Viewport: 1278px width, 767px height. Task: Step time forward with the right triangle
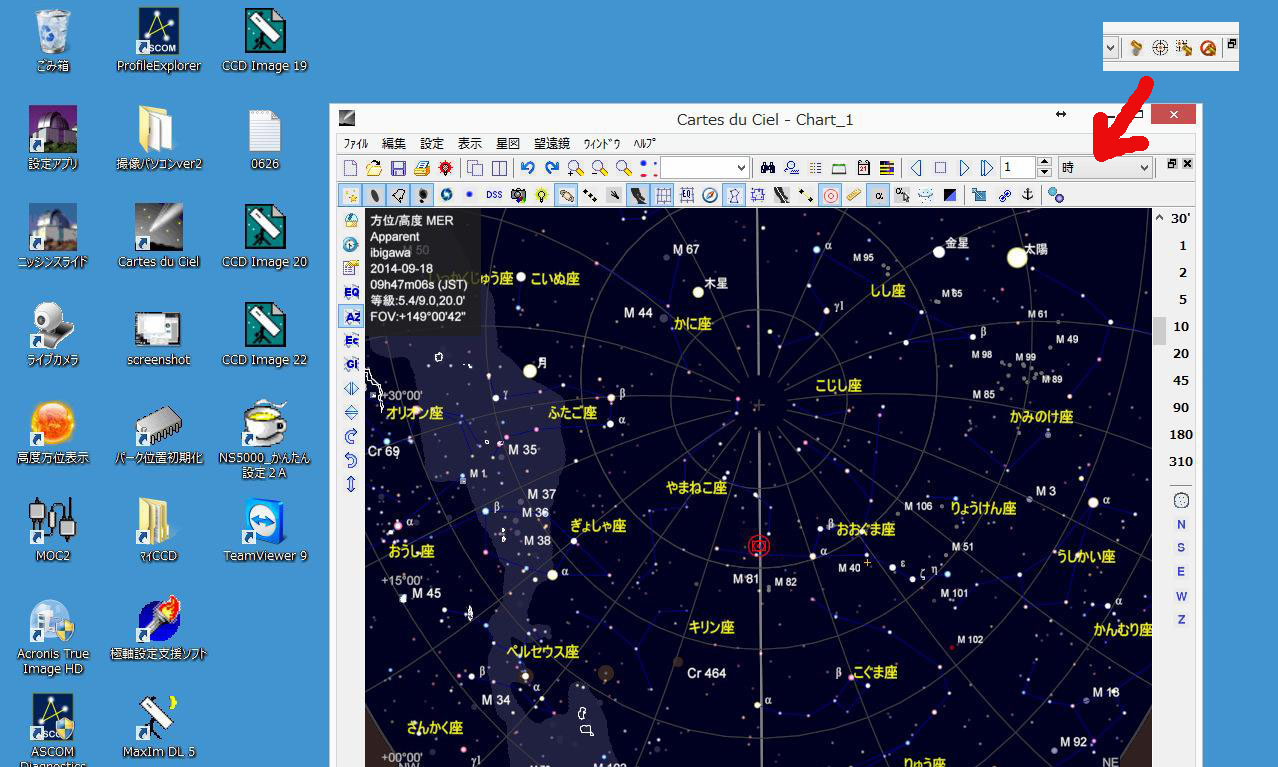(x=964, y=168)
